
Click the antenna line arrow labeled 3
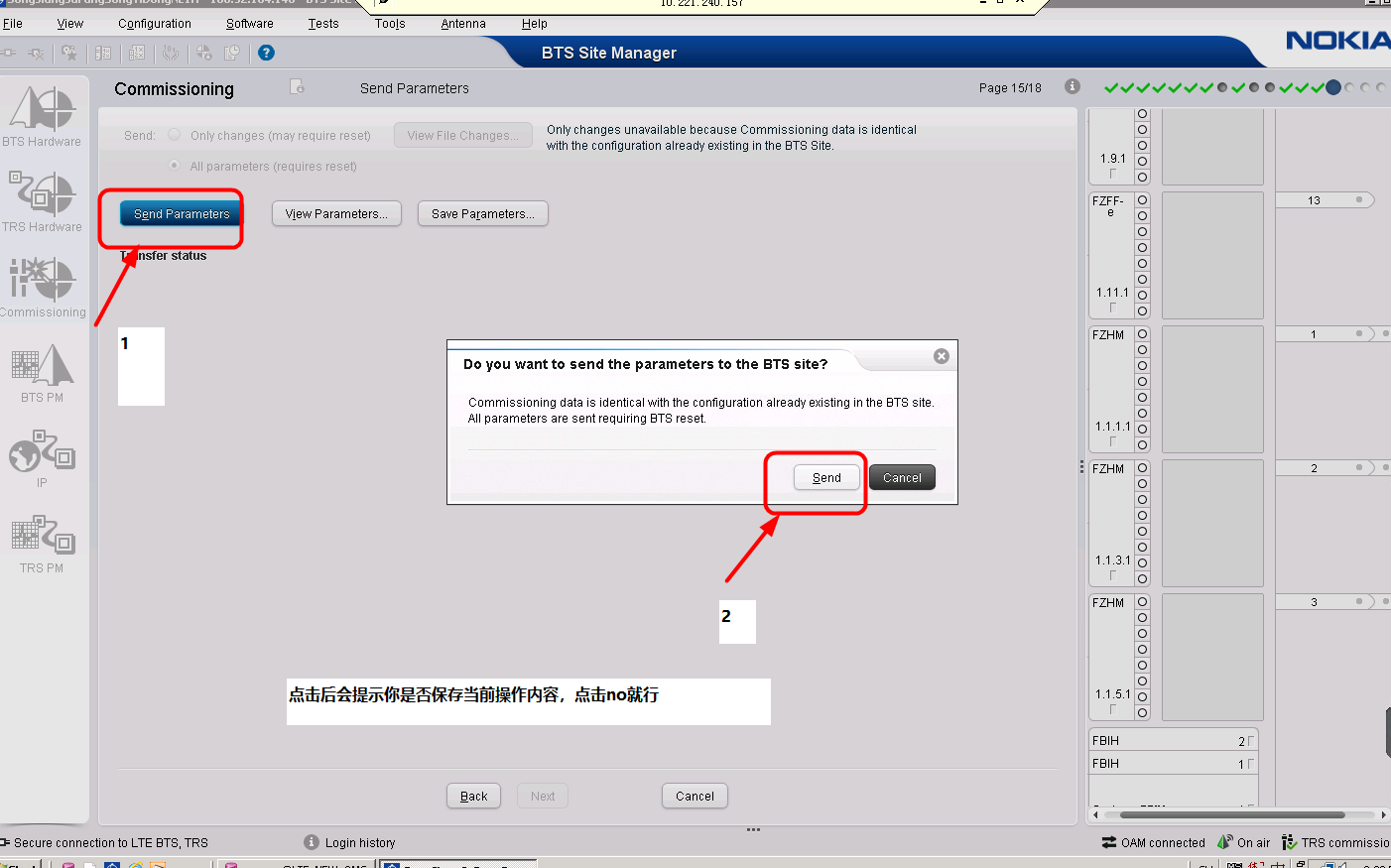[1325, 602]
